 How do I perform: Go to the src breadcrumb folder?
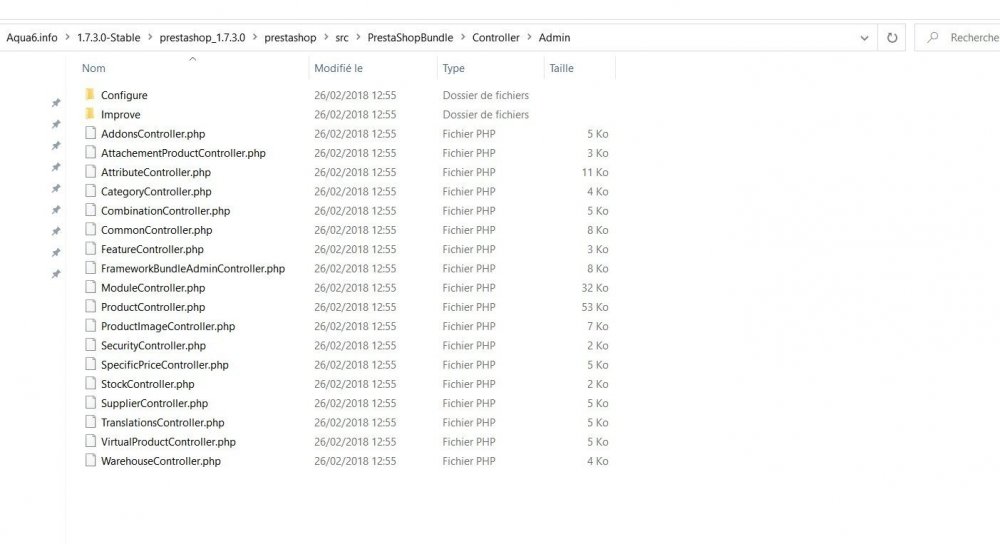[x=342, y=38]
